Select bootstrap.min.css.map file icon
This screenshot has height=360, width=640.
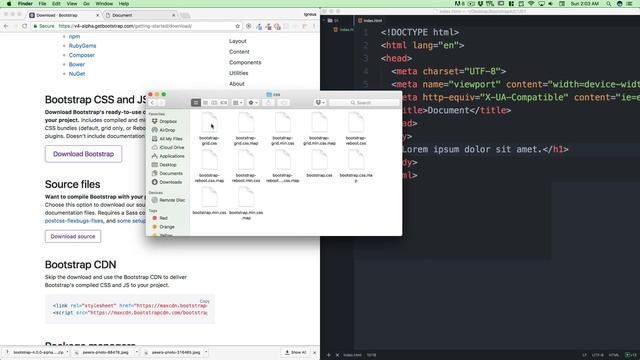click(x=246, y=198)
